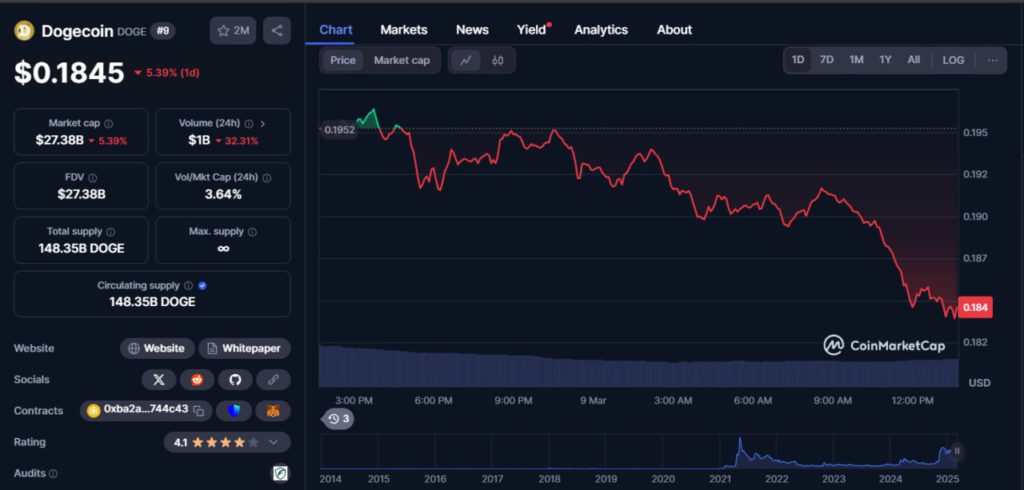The height and width of the screenshot is (490, 1024).
Task: Open FDV info icon
Action: (x=93, y=178)
